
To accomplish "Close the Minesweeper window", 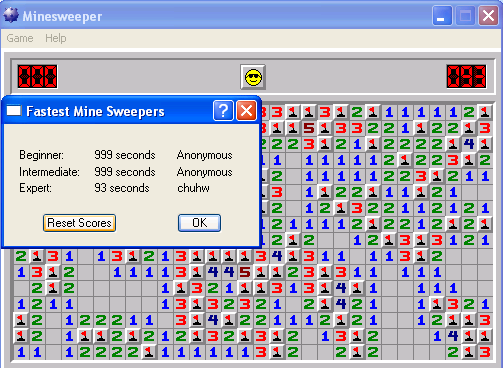I will [x=488, y=15].
